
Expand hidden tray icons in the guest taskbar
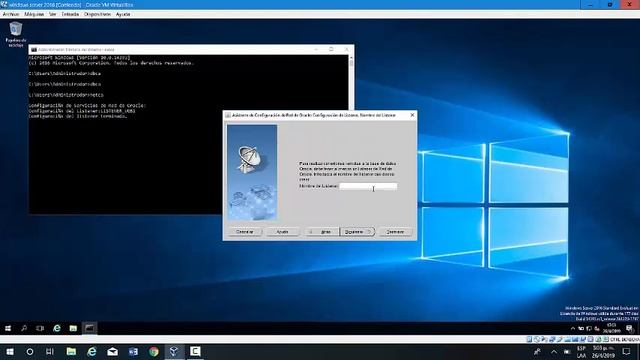(x=573, y=329)
